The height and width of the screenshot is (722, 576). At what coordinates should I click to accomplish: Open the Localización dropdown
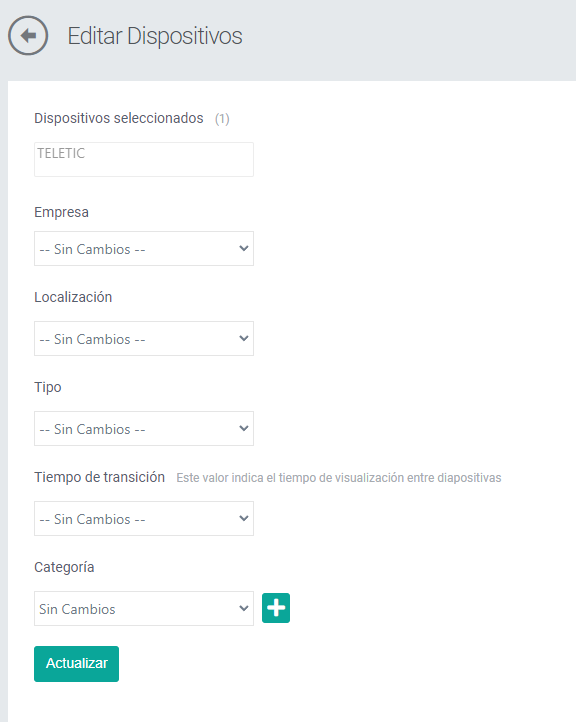click(144, 338)
